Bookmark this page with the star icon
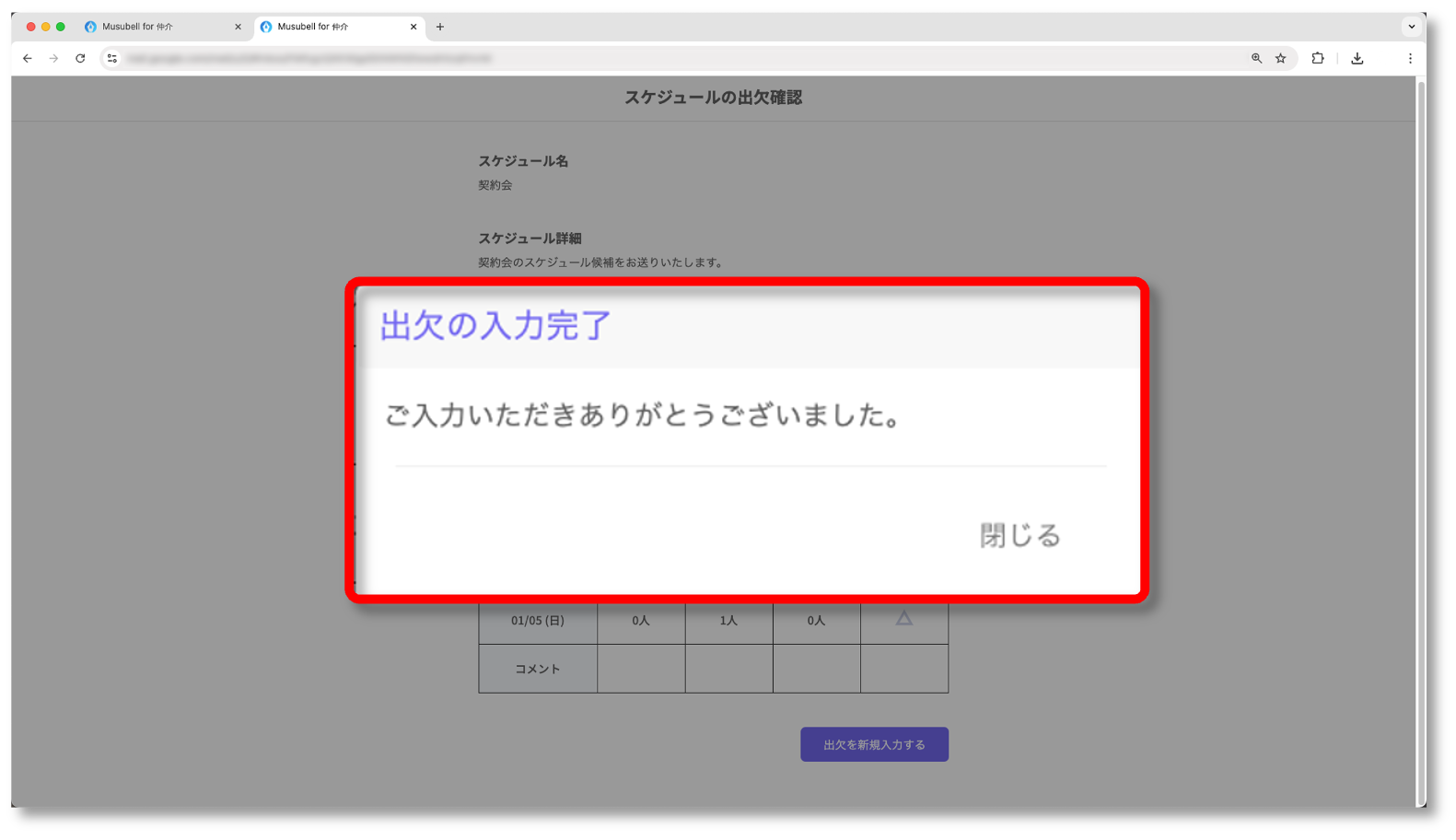 click(x=1280, y=58)
